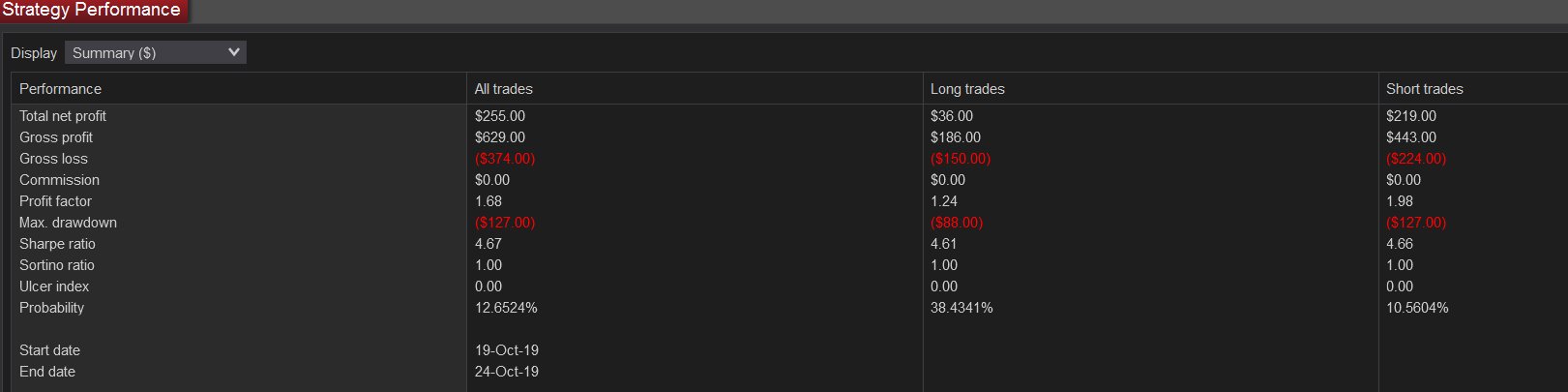
Task: Click the Long trades column header
Action: [x=967, y=89]
